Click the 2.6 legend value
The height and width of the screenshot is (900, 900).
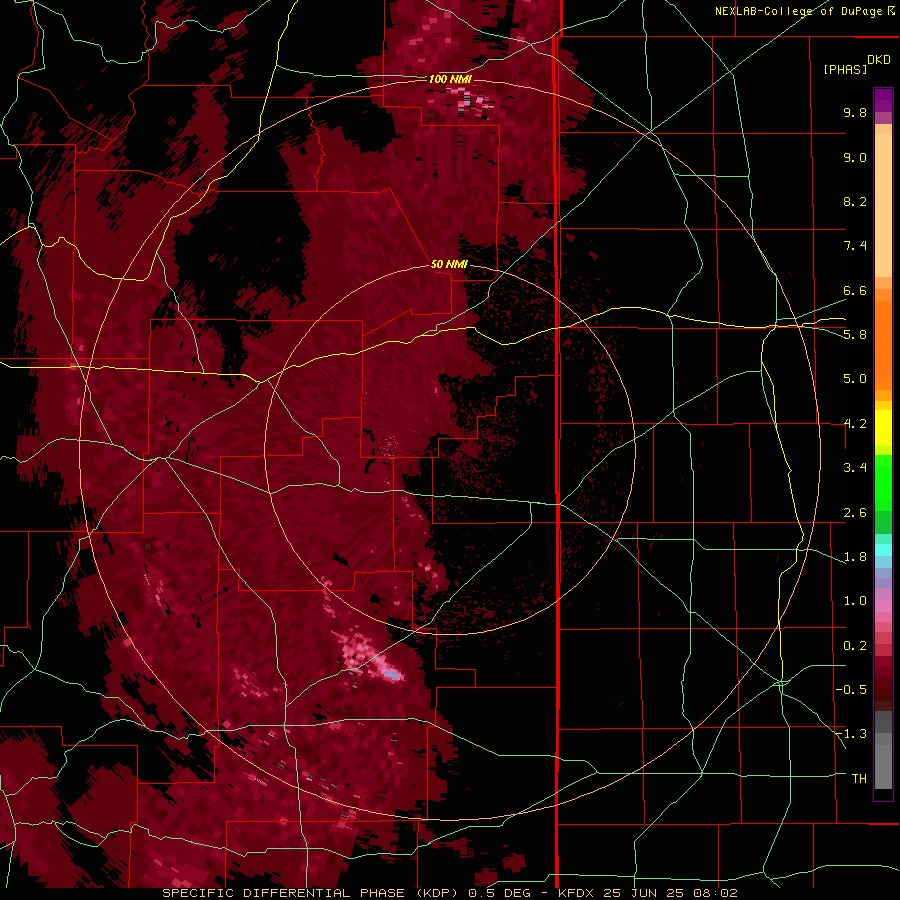coord(855,512)
